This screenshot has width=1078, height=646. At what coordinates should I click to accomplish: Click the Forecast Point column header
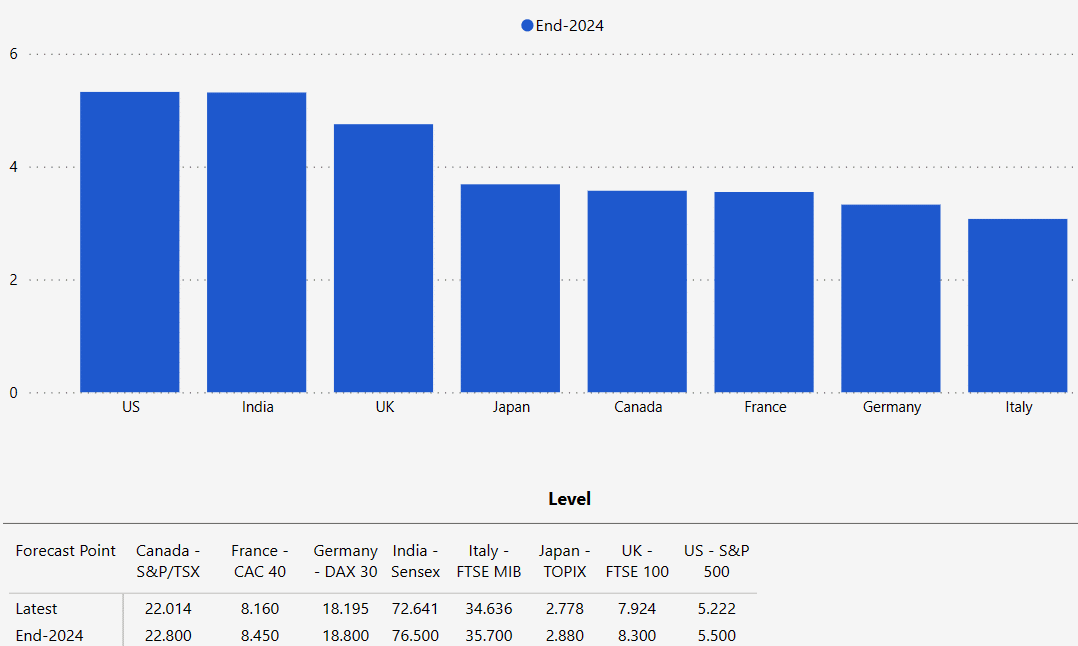point(66,551)
